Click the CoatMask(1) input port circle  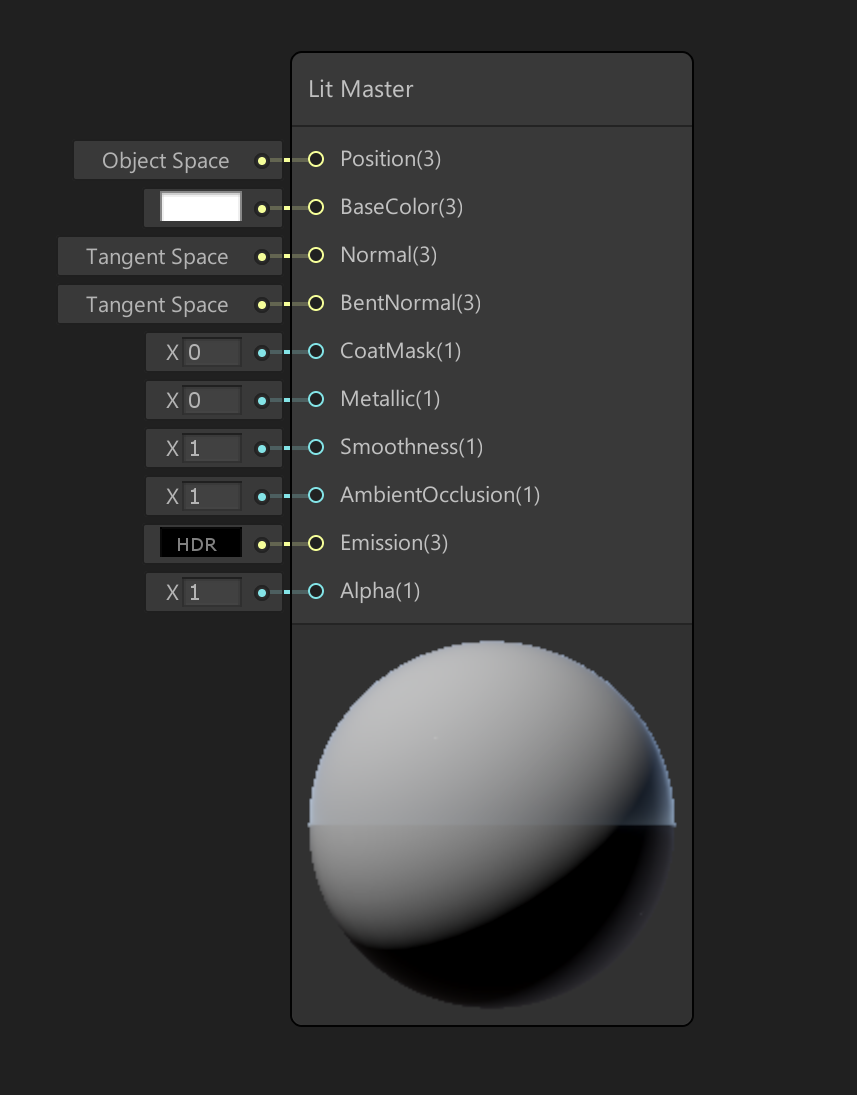(316, 351)
